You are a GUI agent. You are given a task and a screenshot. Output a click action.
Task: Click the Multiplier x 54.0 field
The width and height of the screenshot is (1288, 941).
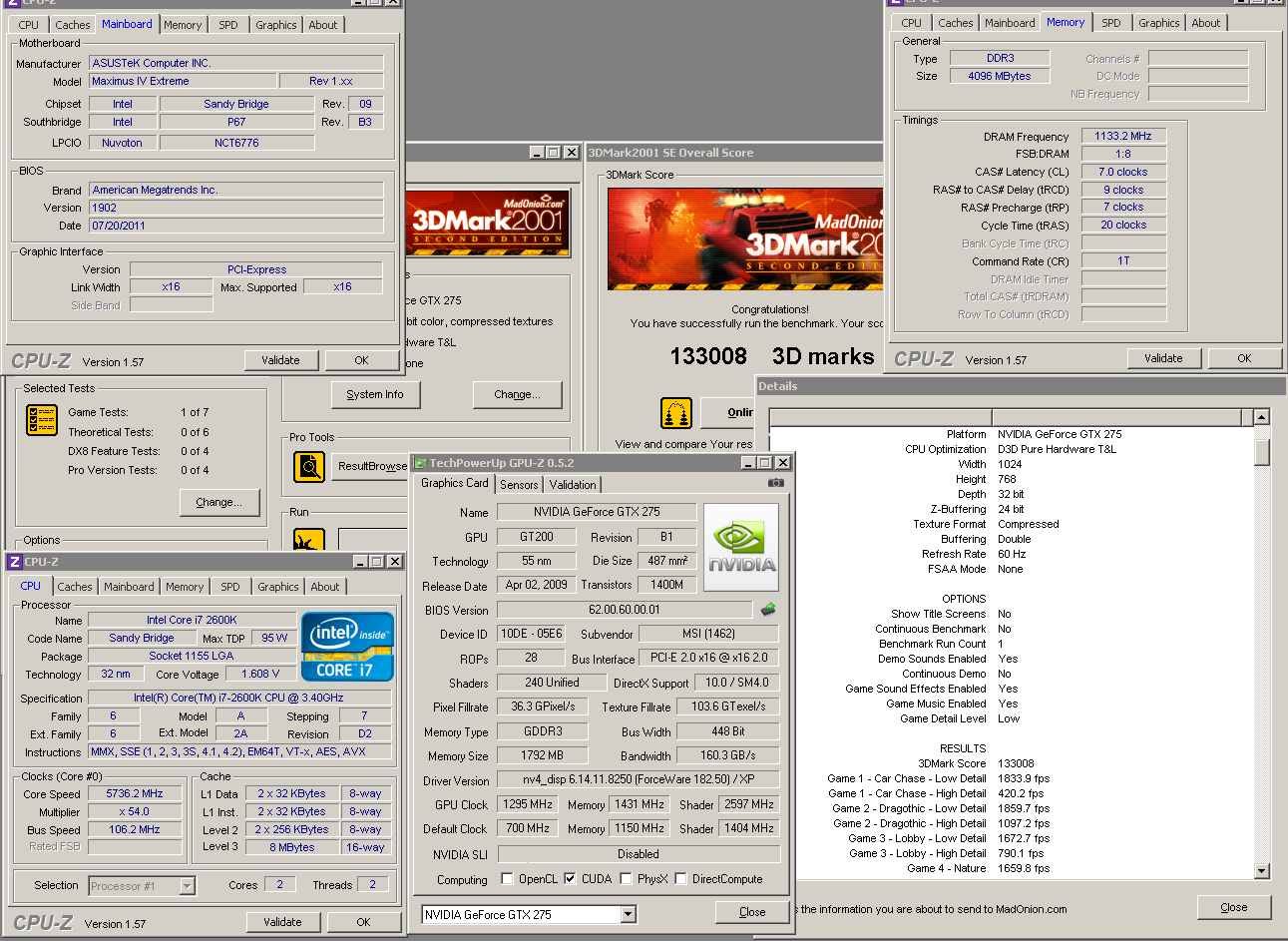coord(135,812)
